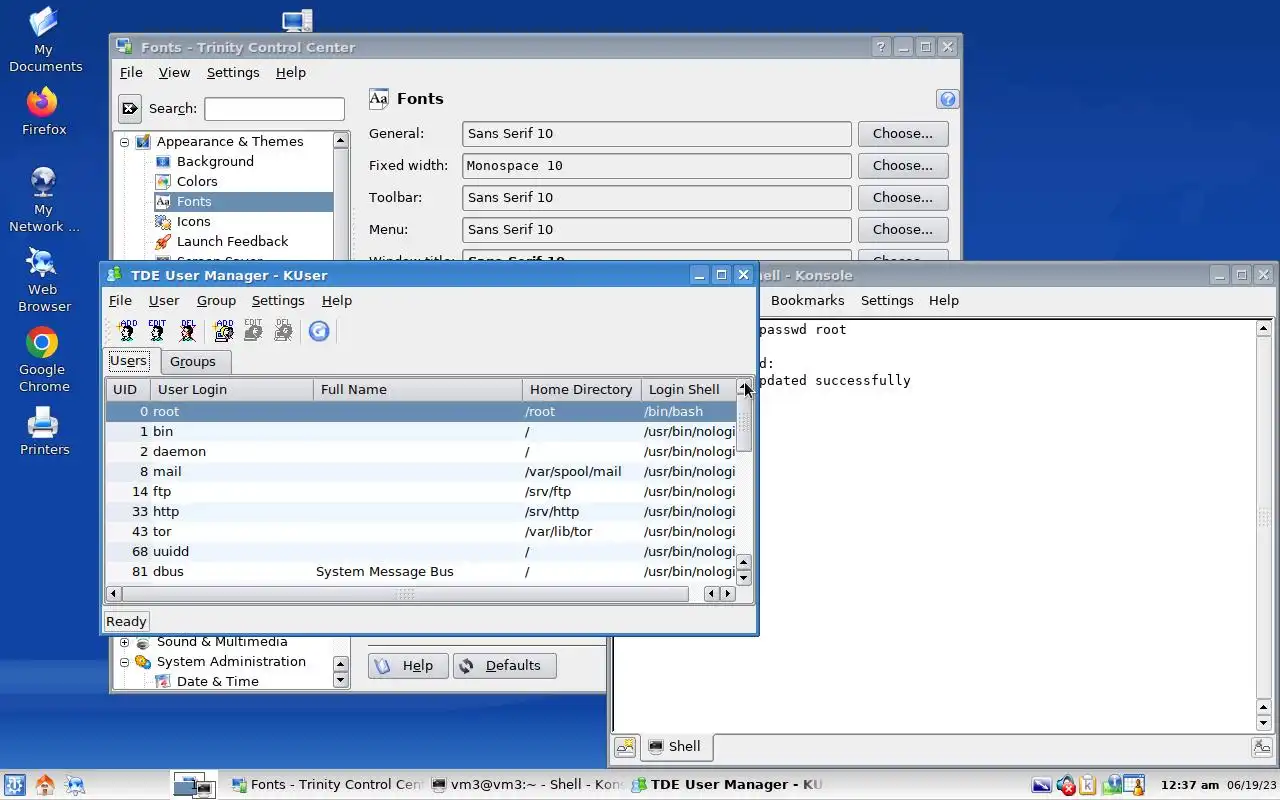This screenshot has width=1280, height=800.
Task: Select Icons in the Control Center tree
Action: click(x=193, y=221)
